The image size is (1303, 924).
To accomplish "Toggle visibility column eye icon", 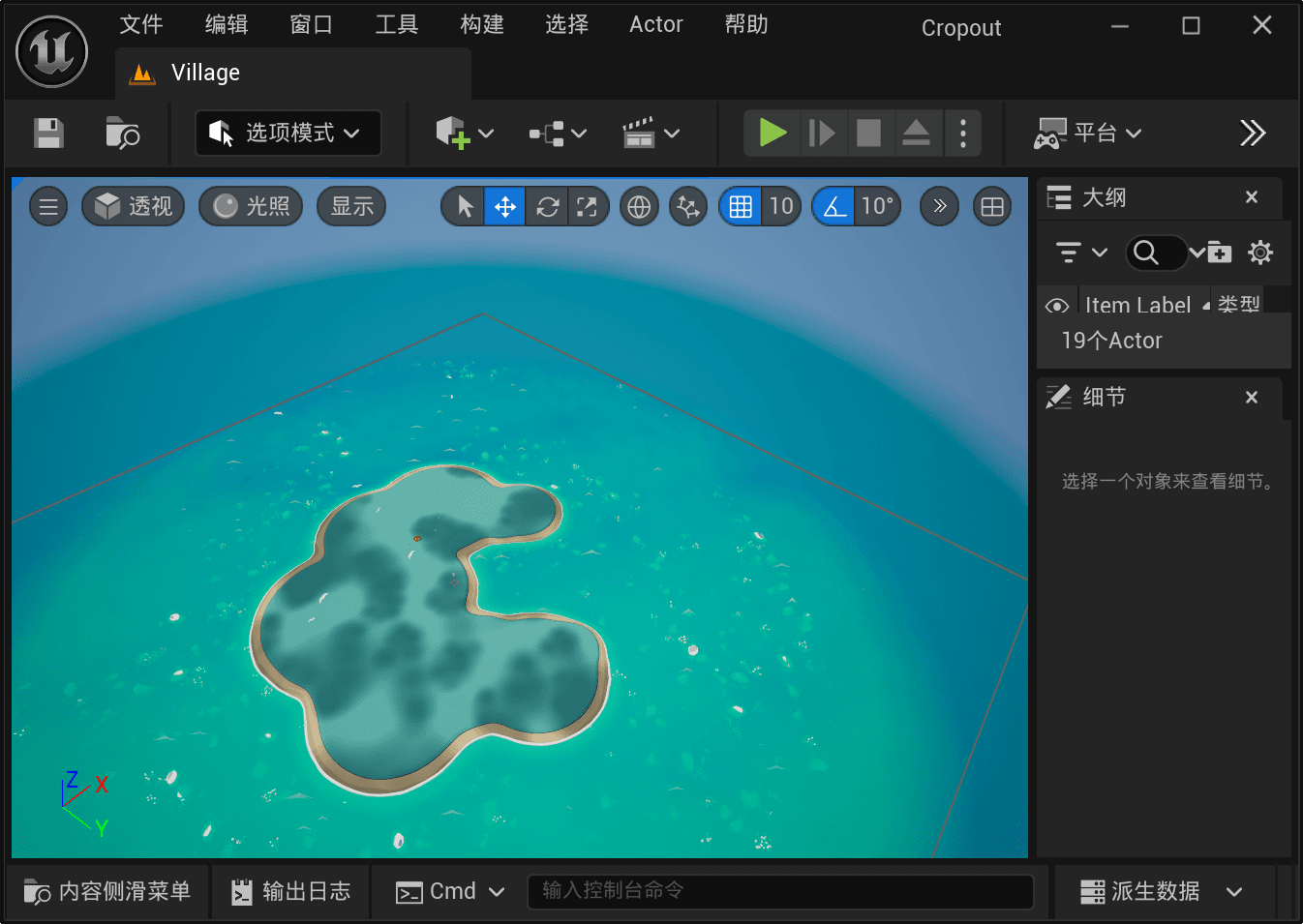I will coord(1057,305).
